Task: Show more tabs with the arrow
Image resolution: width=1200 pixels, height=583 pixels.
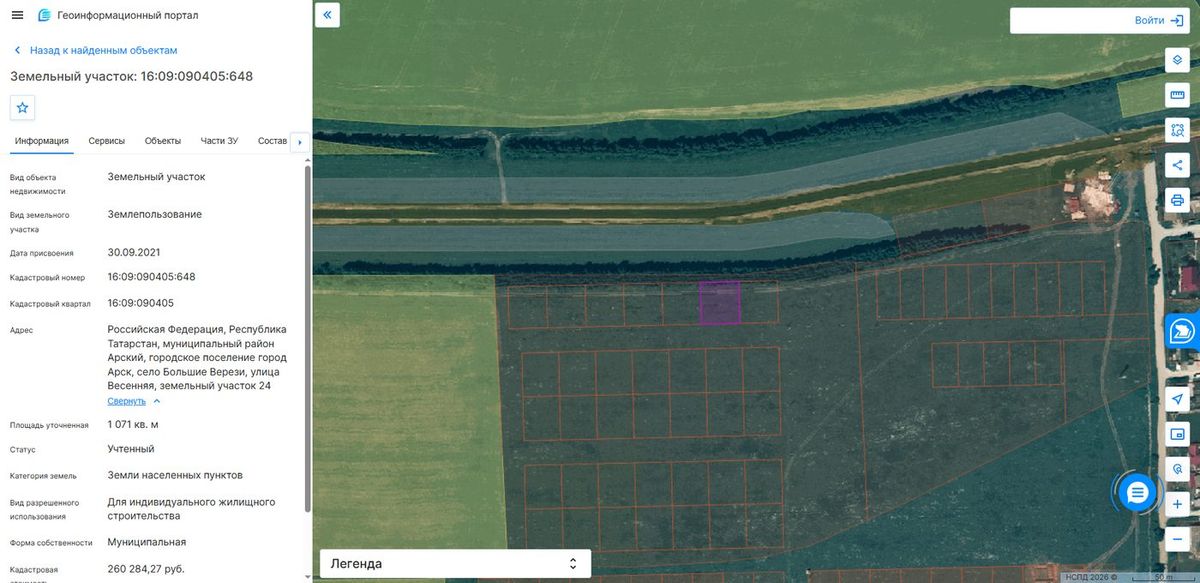Action: click(299, 142)
